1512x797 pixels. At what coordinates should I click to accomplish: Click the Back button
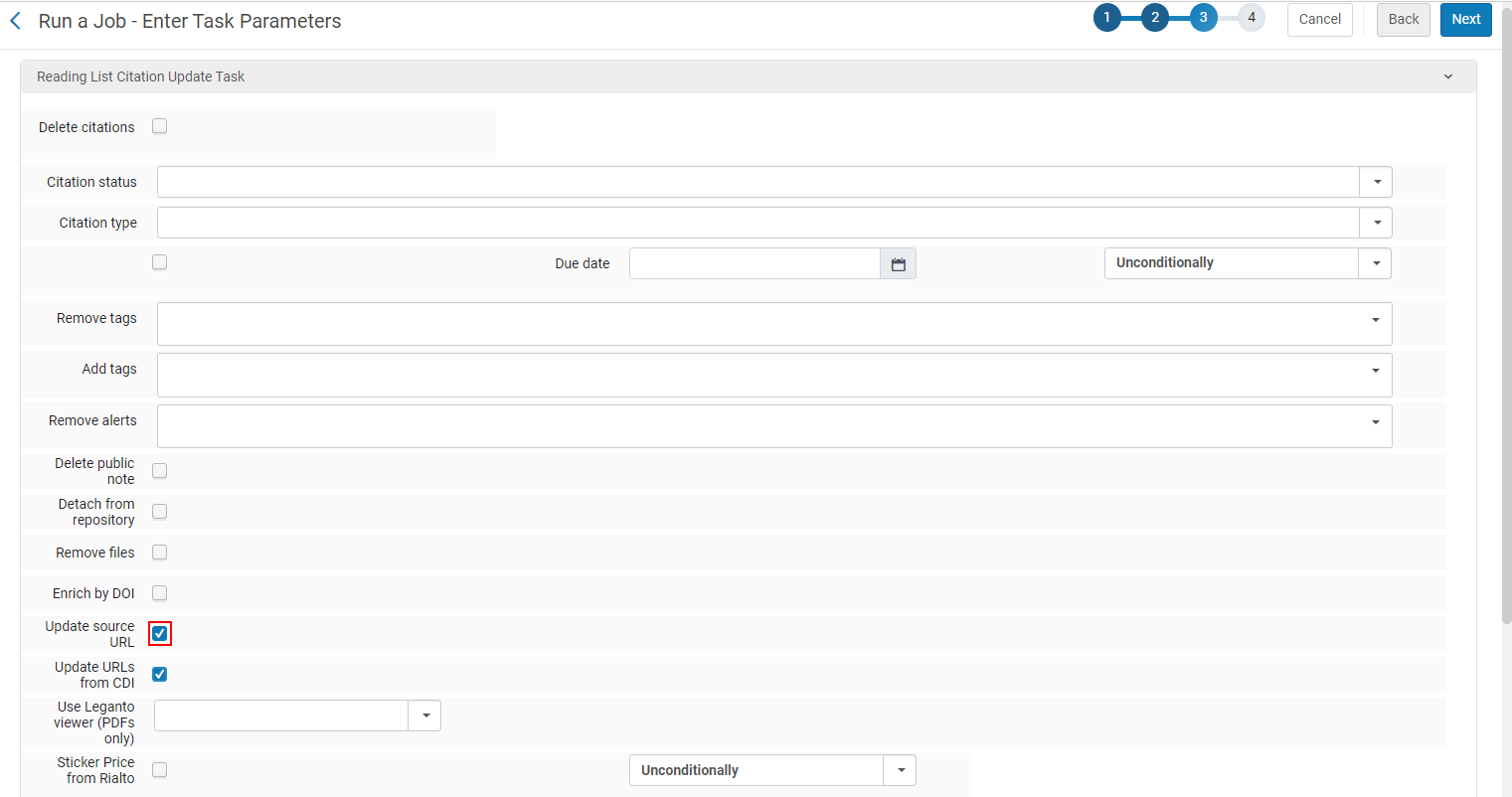tap(1404, 19)
